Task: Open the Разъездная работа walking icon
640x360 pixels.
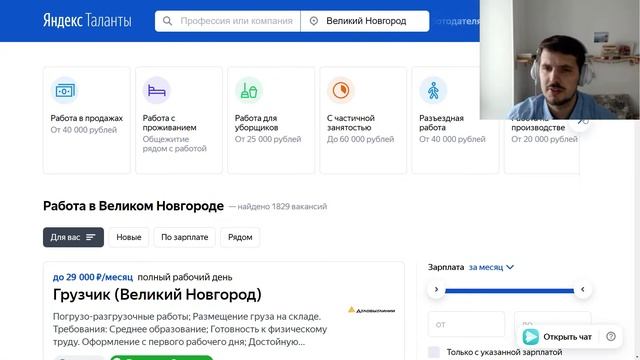Action: [433, 90]
